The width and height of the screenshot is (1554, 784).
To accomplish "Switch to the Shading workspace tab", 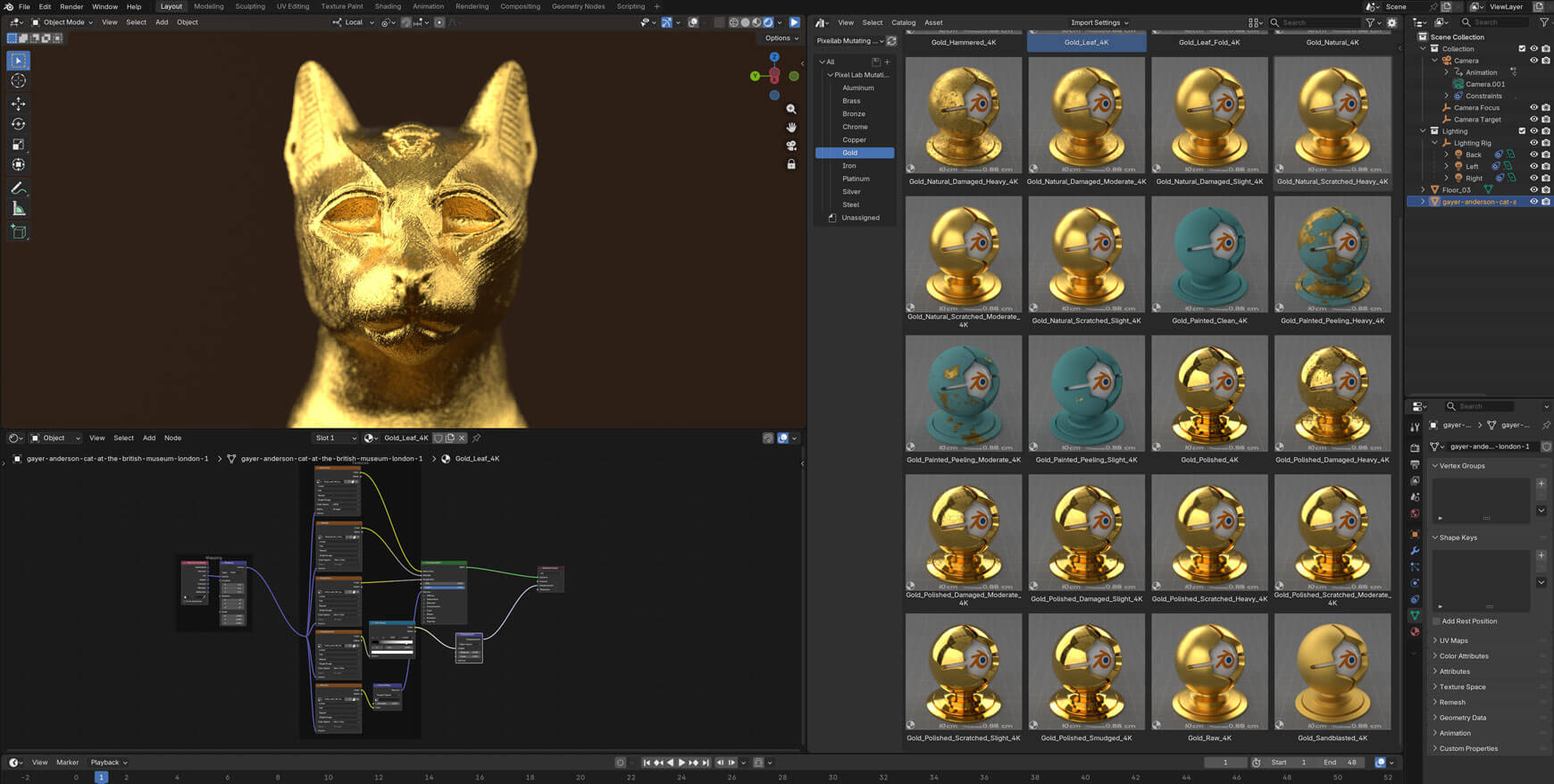I will 388,6.
